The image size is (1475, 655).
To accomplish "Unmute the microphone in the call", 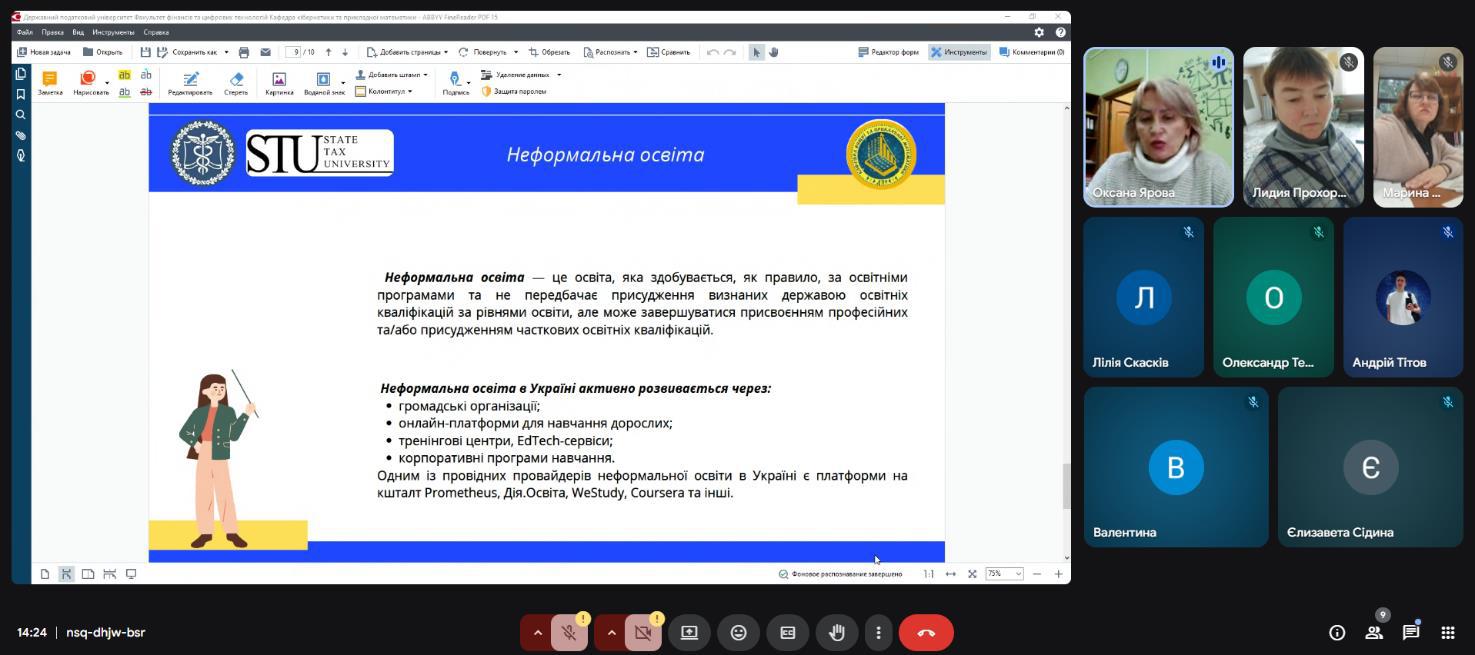I will click(569, 632).
